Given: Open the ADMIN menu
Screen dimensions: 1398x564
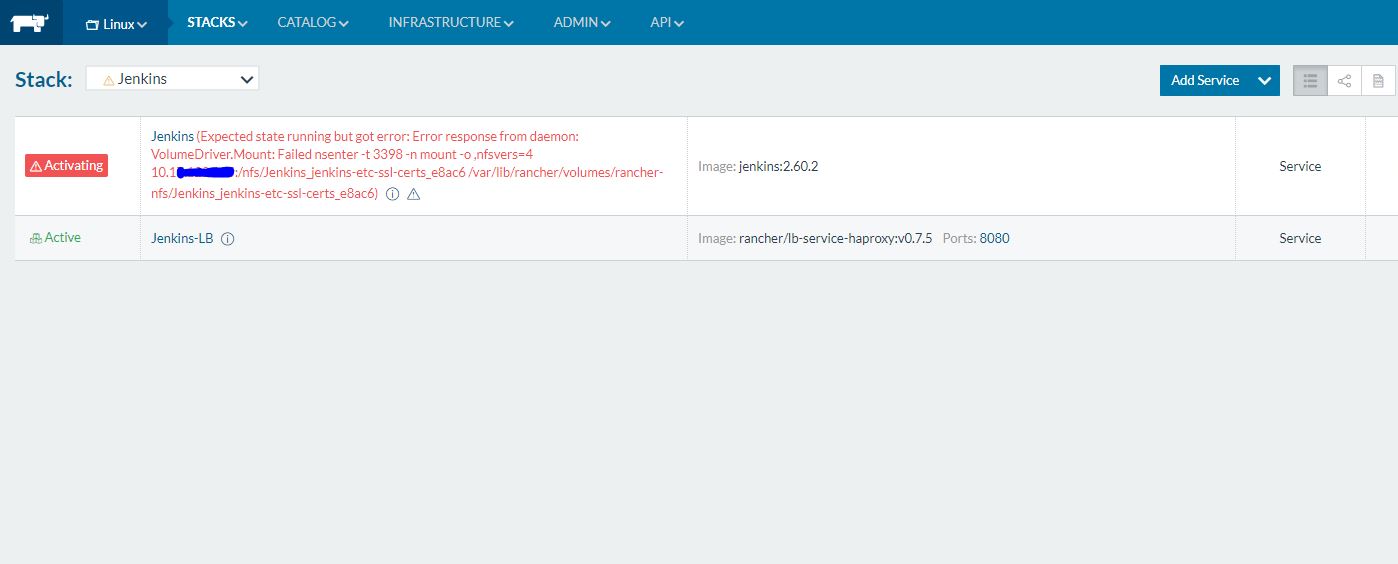Looking at the screenshot, I should coord(582,22).
